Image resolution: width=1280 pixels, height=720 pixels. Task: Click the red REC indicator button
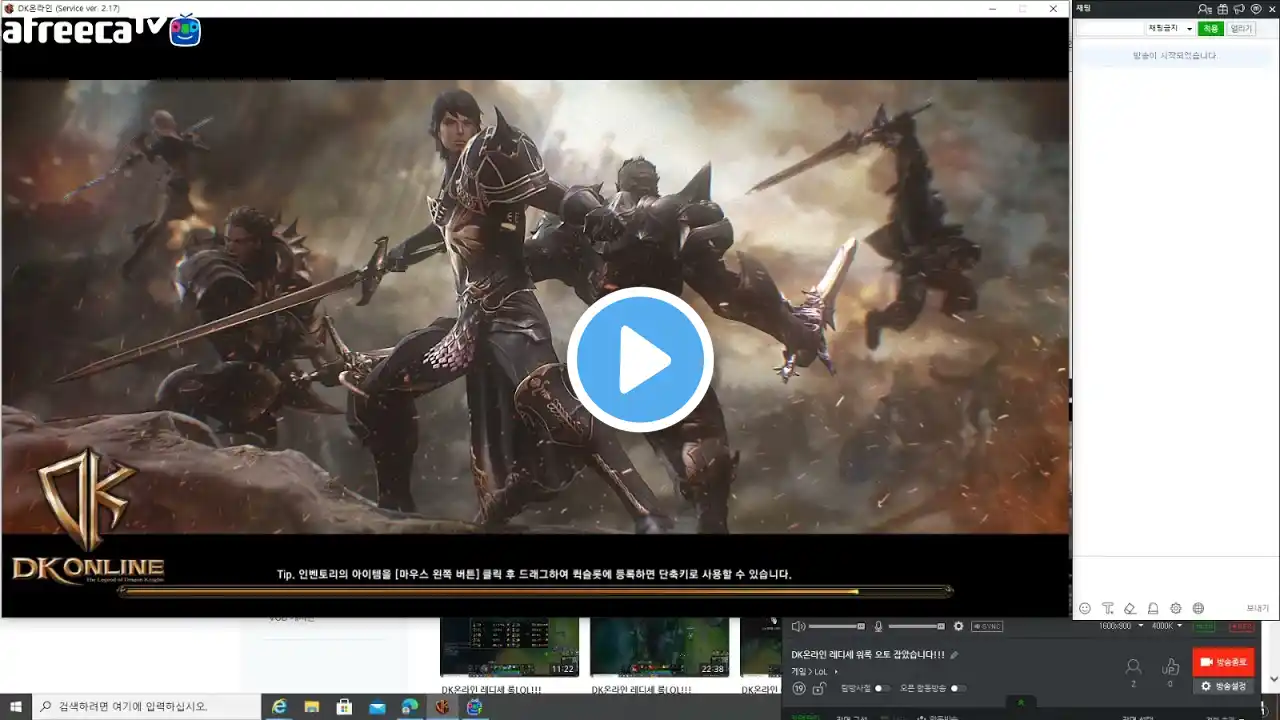click(1240, 626)
